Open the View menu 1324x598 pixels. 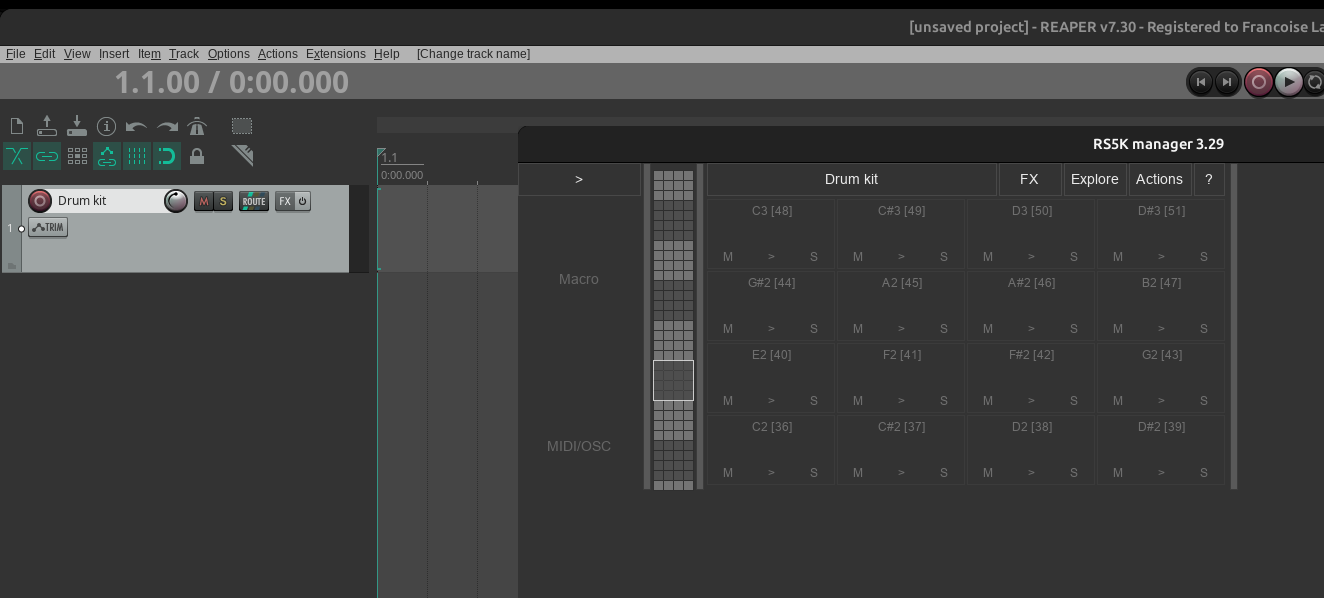click(x=77, y=54)
